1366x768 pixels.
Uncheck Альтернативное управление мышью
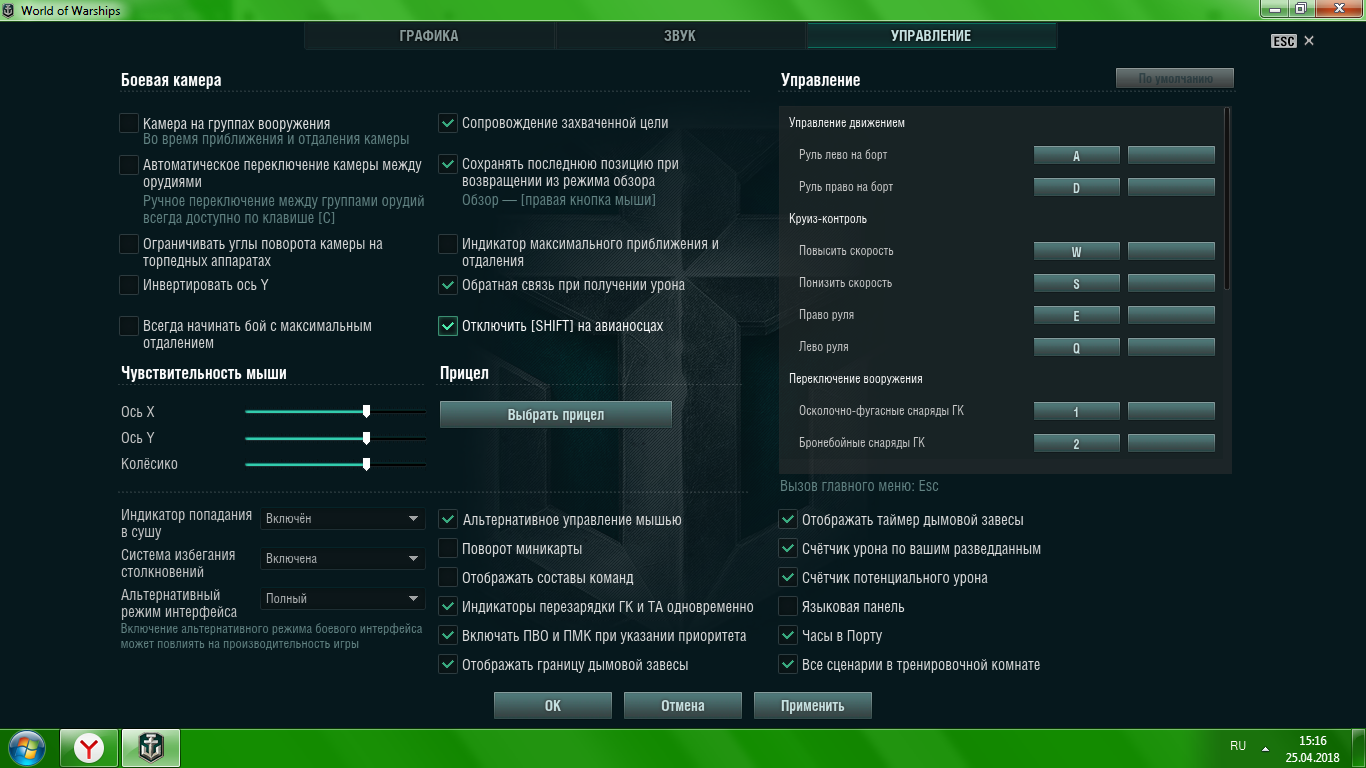click(448, 520)
